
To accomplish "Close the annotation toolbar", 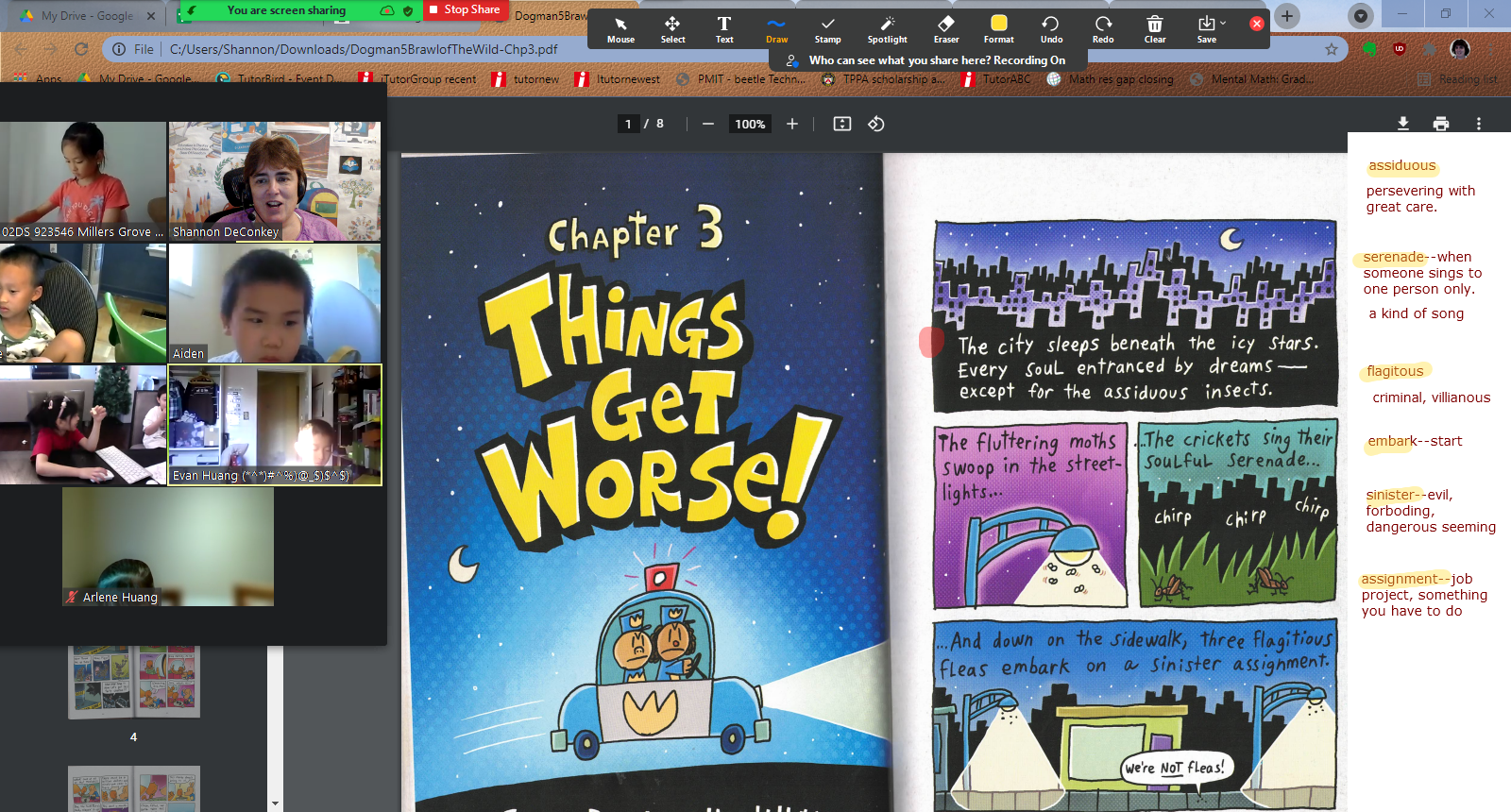I will click(x=1256, y=24).
